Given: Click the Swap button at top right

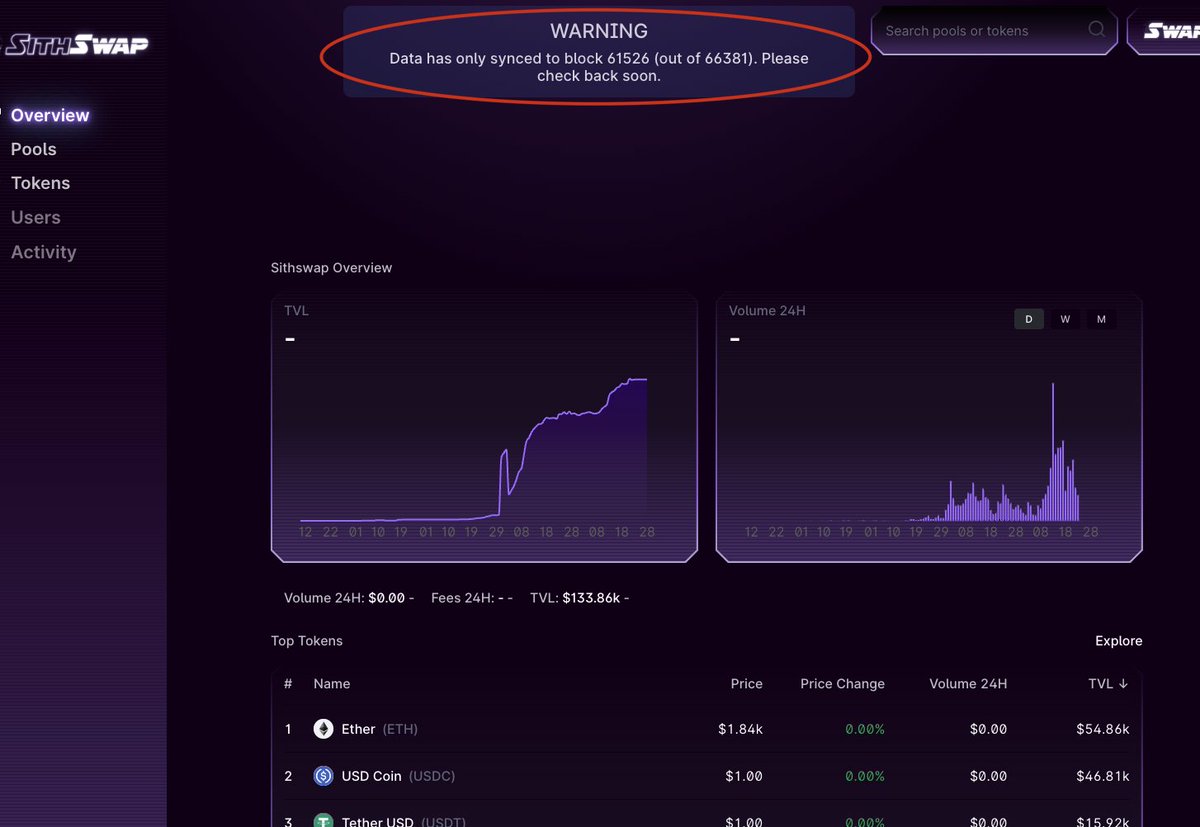Looking at the screenshot, I should pos(1165,31).
